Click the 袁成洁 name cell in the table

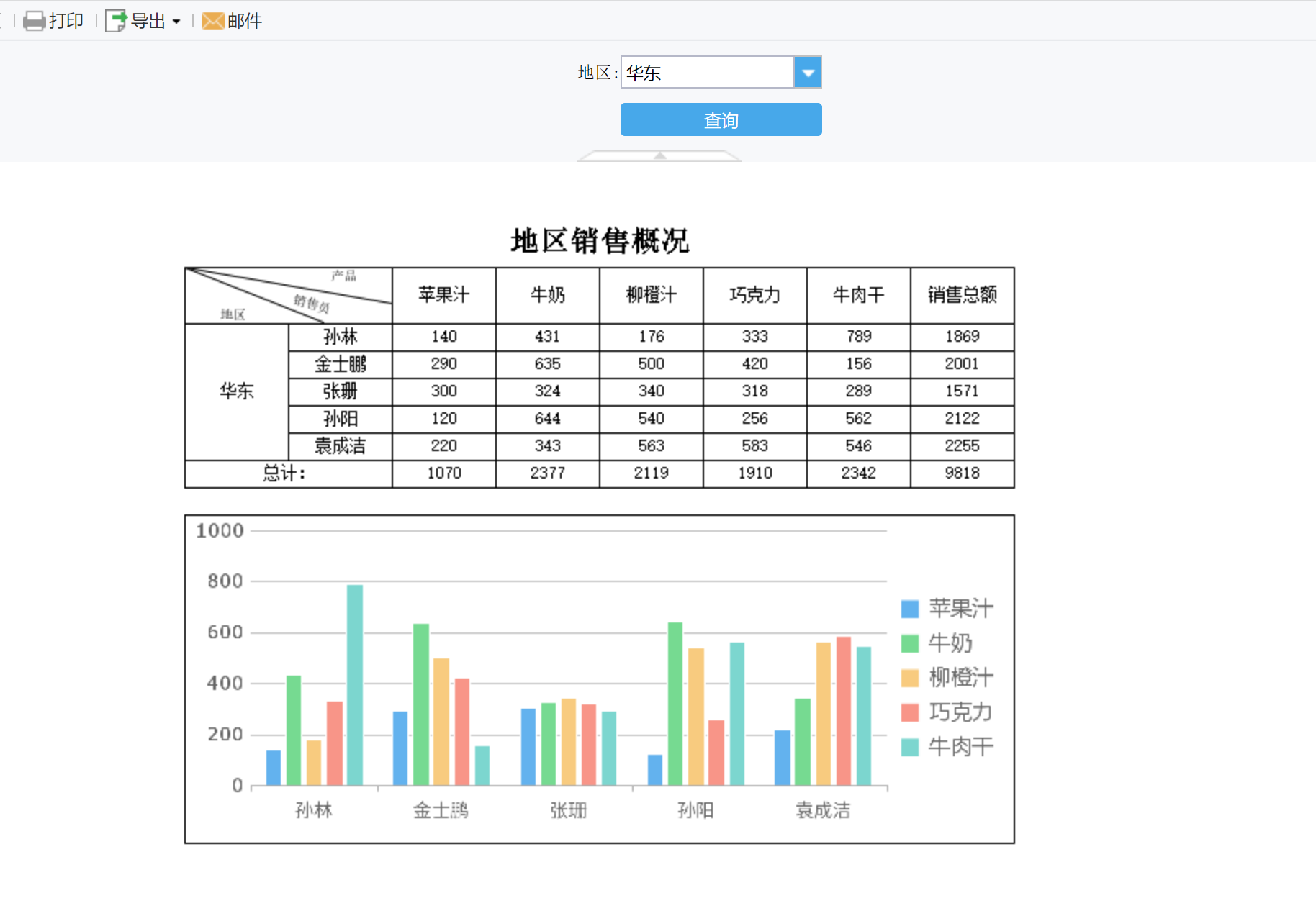[x=341, y=447]
